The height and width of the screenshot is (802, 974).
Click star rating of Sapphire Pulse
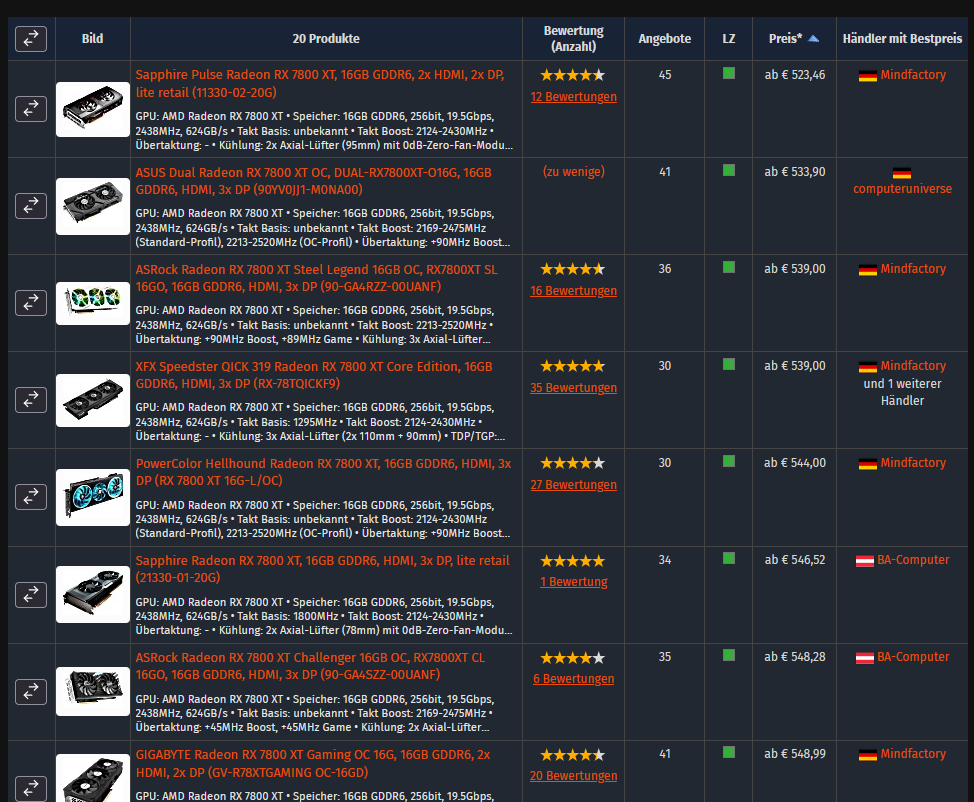coord(573,75)
